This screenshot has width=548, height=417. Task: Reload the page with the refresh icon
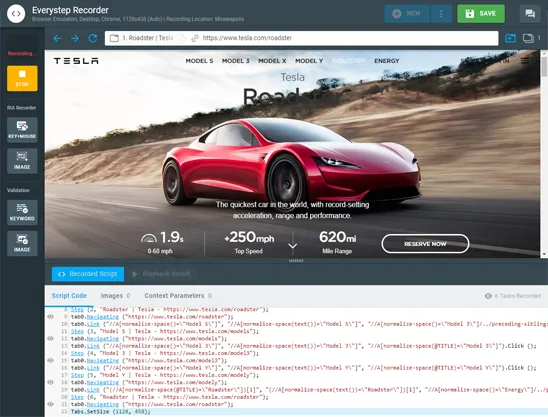[93, 38]
